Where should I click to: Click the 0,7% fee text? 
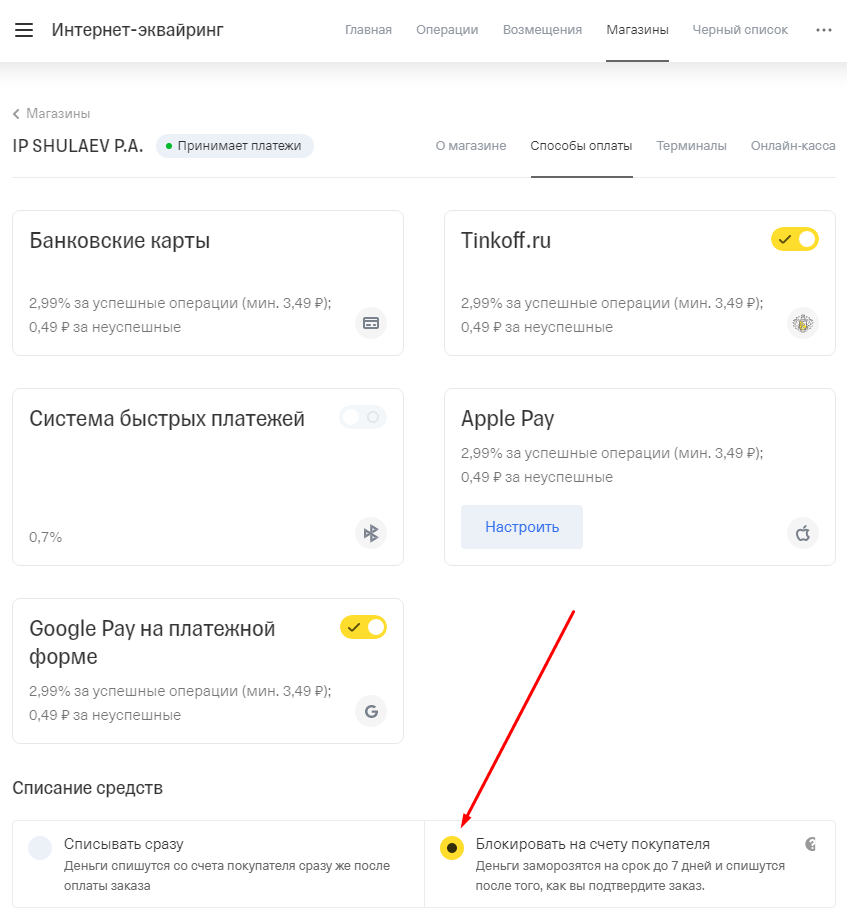(x=45, y=537)
